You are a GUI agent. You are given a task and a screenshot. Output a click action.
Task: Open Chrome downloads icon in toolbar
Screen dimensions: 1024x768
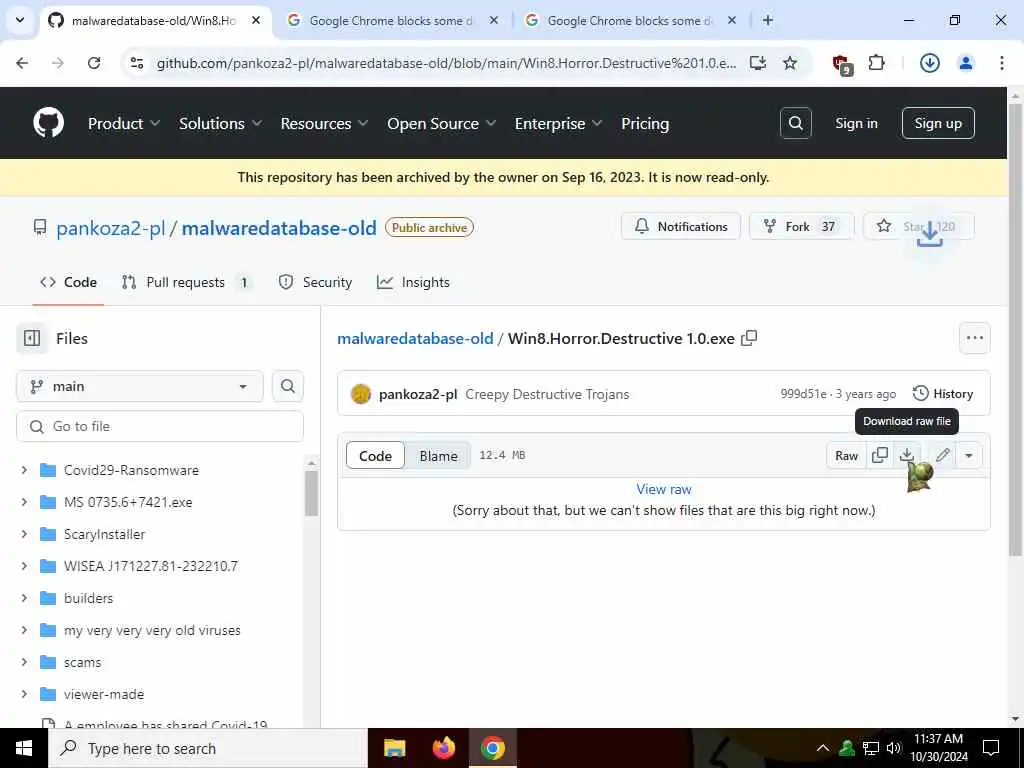tap(929, 63)
